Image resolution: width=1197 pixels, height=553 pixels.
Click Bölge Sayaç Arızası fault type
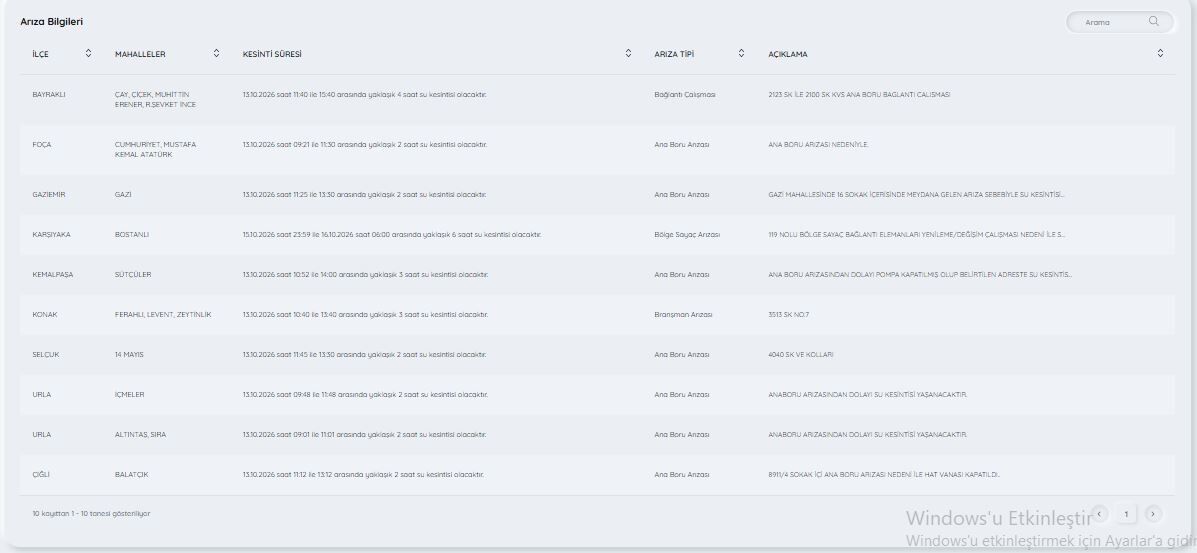pyautogui.click(x=687, y=234)
